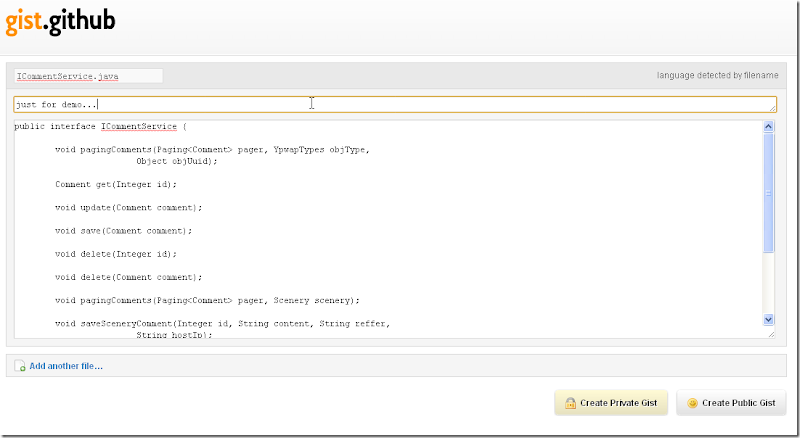800x438 pixels.
Task: Click the page icon beside Add another file
Action: point(20,366)
